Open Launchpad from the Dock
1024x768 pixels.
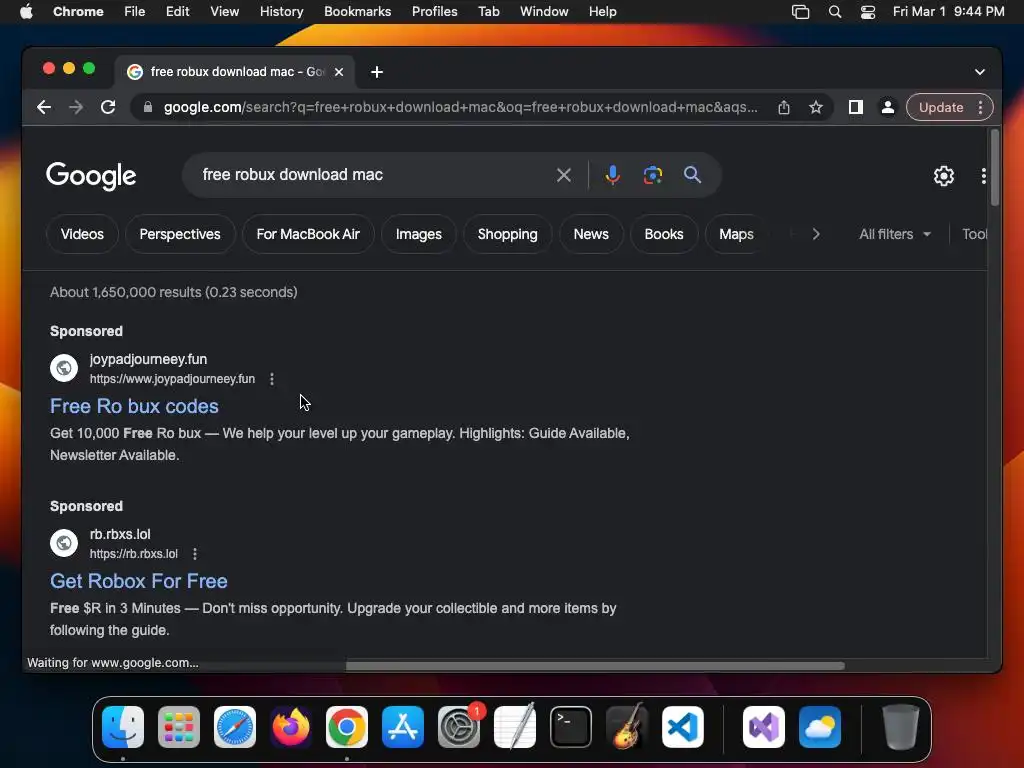click(179, 727)
